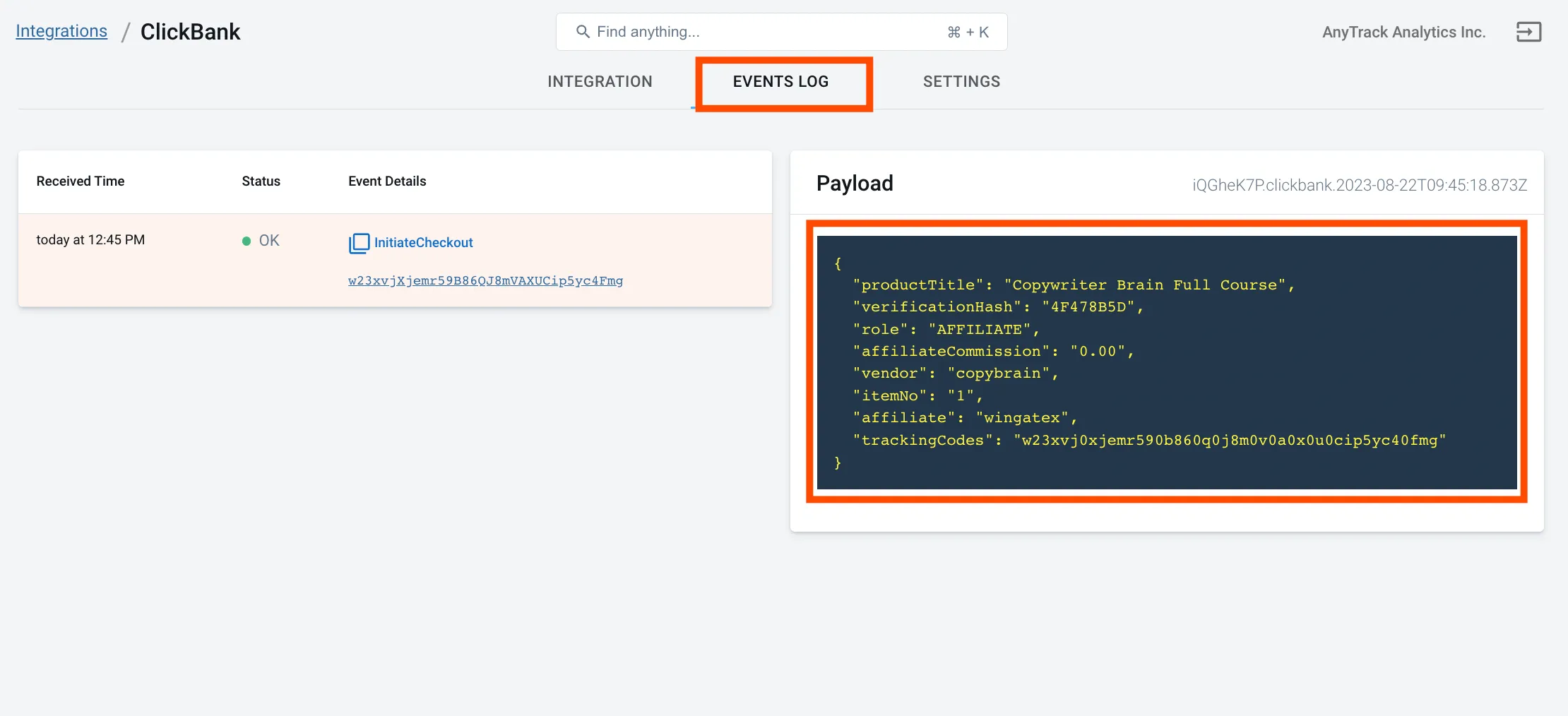
Task: Focus the Find anything search field
Action: point(781,32)
